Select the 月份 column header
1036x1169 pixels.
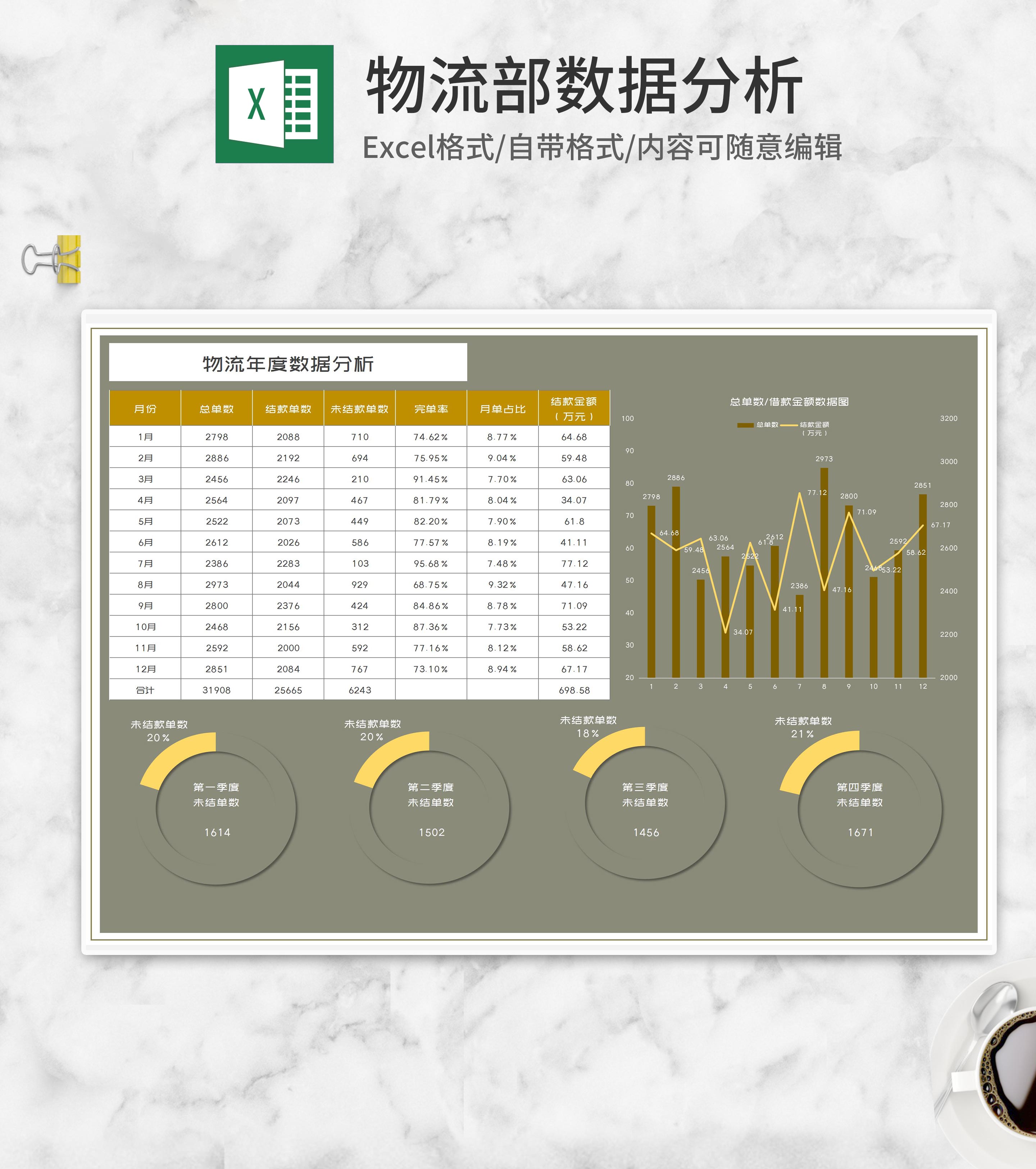[145, 409]
